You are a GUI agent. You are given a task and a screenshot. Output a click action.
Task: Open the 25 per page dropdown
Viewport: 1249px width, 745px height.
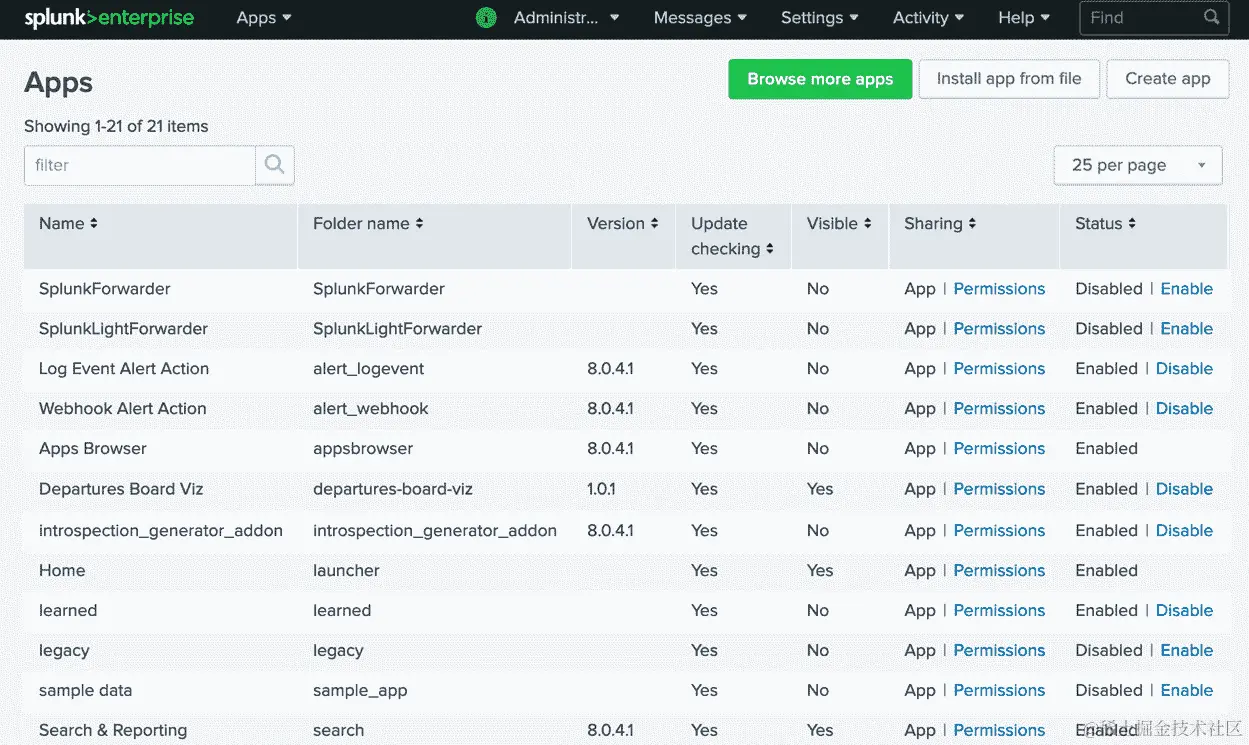click(x=1137, y=164)
